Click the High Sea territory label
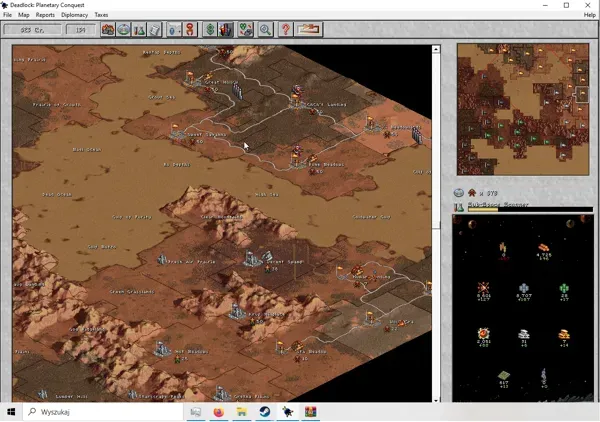The height and width of the screenshot is (422, 600). coord(267,194)
